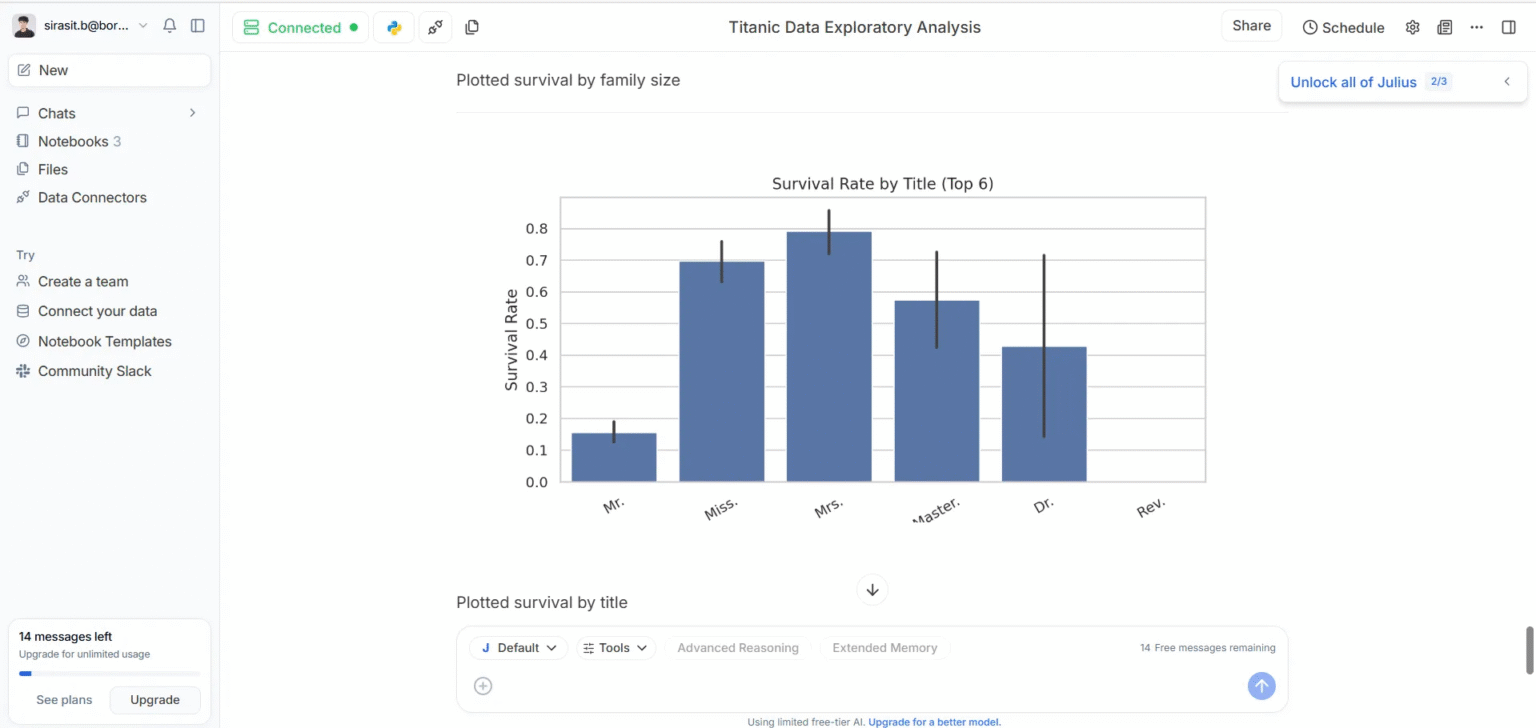This screenshot has width=1536, height=728.
Task: Enable Extended Memory mode
Action: [884, 648]
